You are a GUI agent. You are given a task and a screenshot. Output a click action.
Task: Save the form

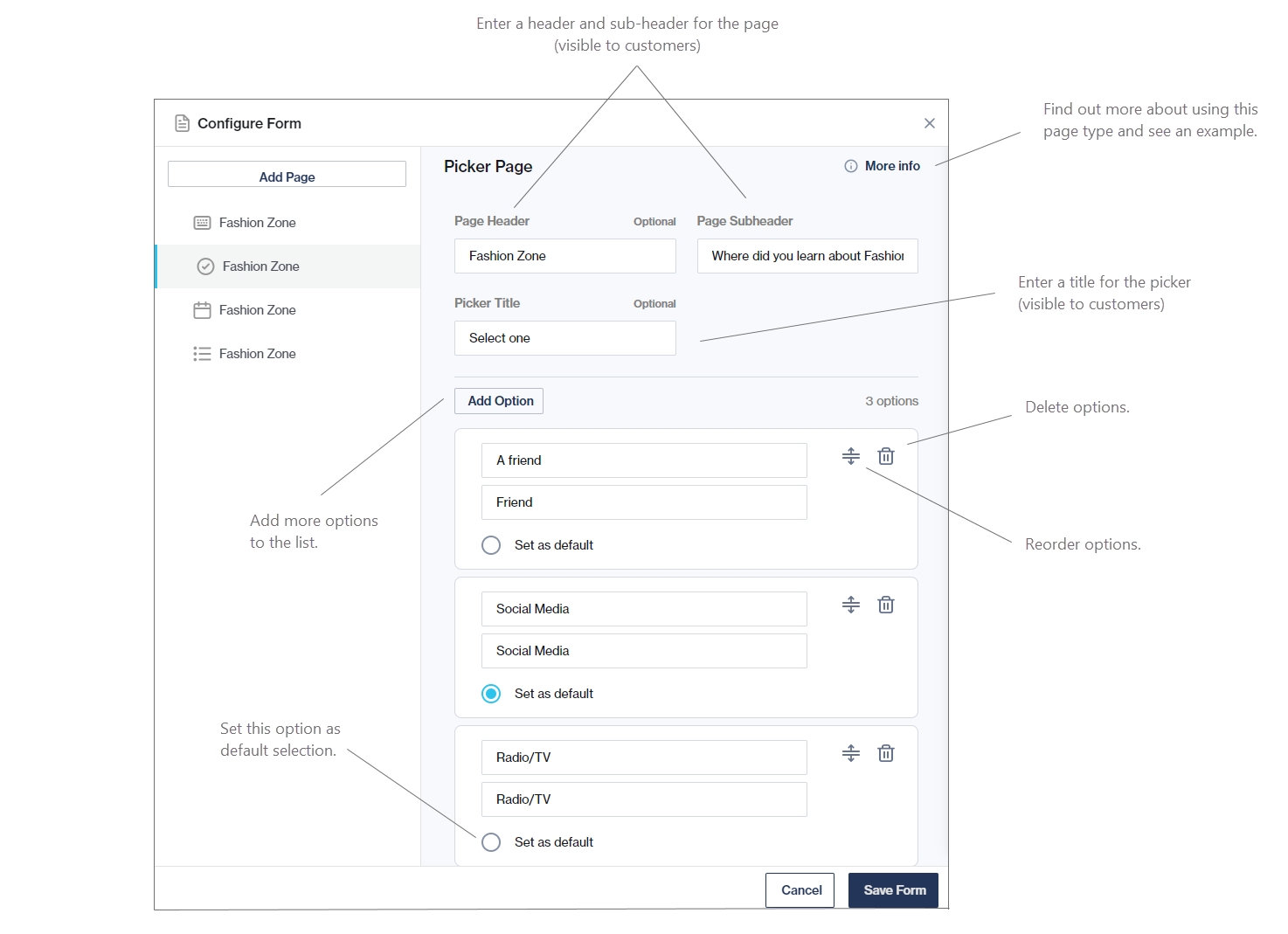[893, 890]
